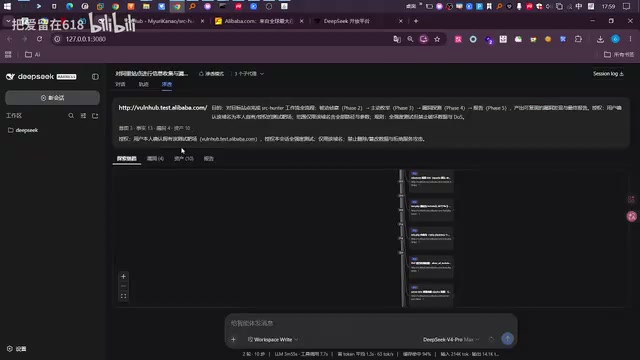Select the exploration graph sub-tab
Image resolution: width=640 pixels, height=360 pixels.
pyautogui.click(x=127, y=159)
